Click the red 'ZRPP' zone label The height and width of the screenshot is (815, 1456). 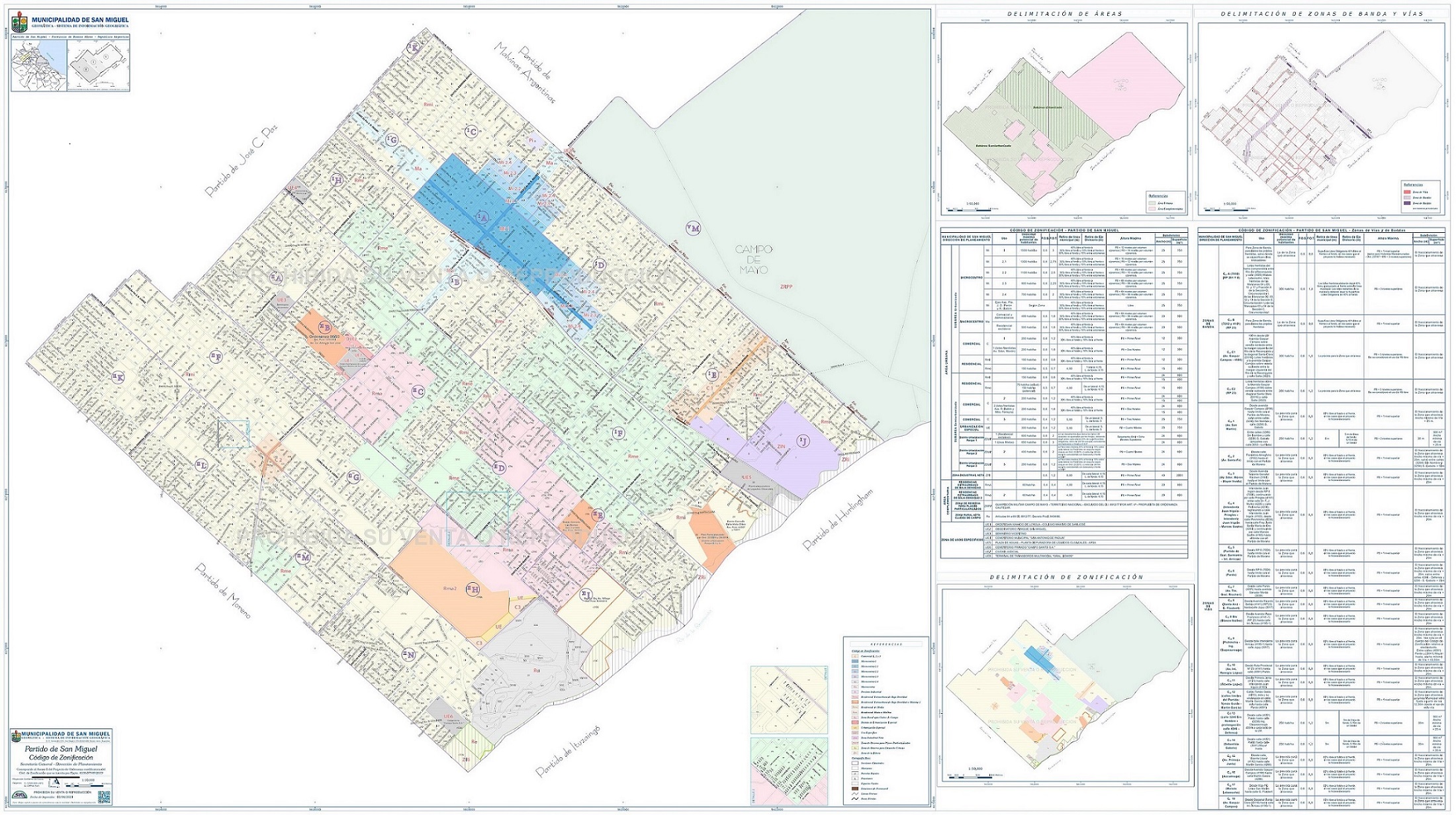[x=786, y=286]
